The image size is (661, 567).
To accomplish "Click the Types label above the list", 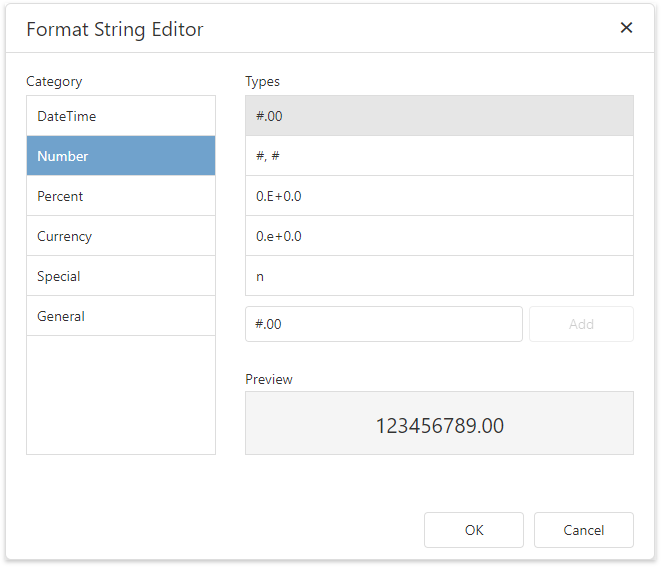I will point(262,82).
